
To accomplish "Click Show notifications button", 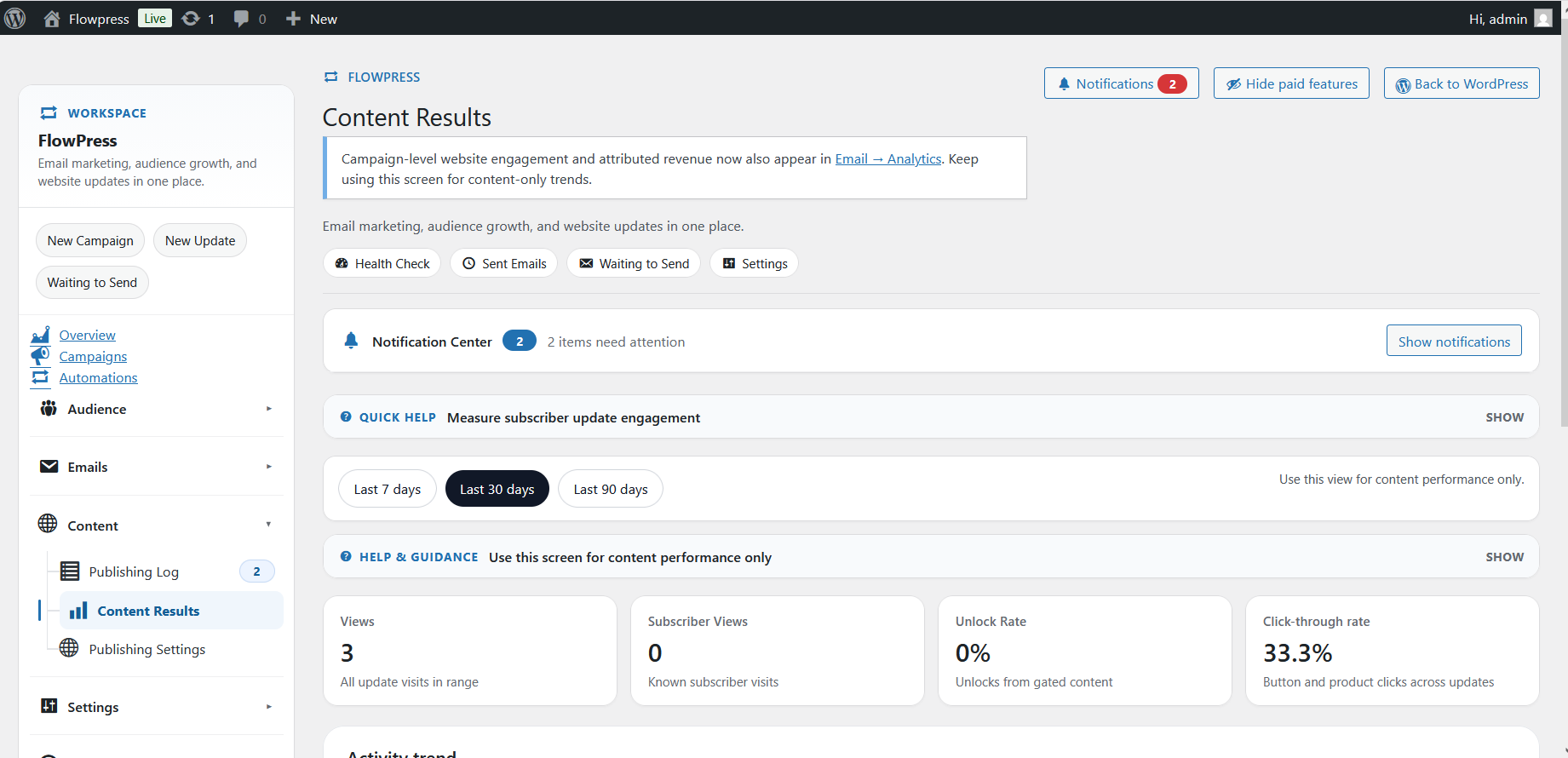I will (1454, 341).
